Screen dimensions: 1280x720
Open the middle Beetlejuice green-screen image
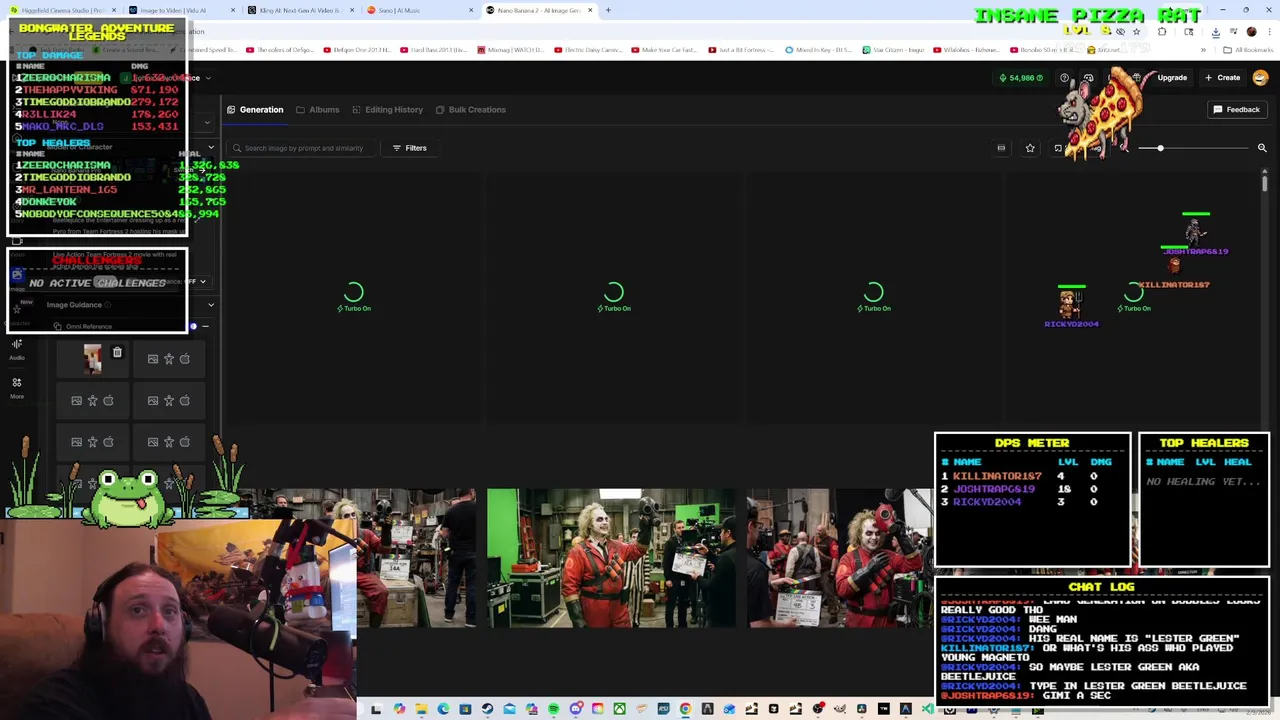[x=611, y=558]
